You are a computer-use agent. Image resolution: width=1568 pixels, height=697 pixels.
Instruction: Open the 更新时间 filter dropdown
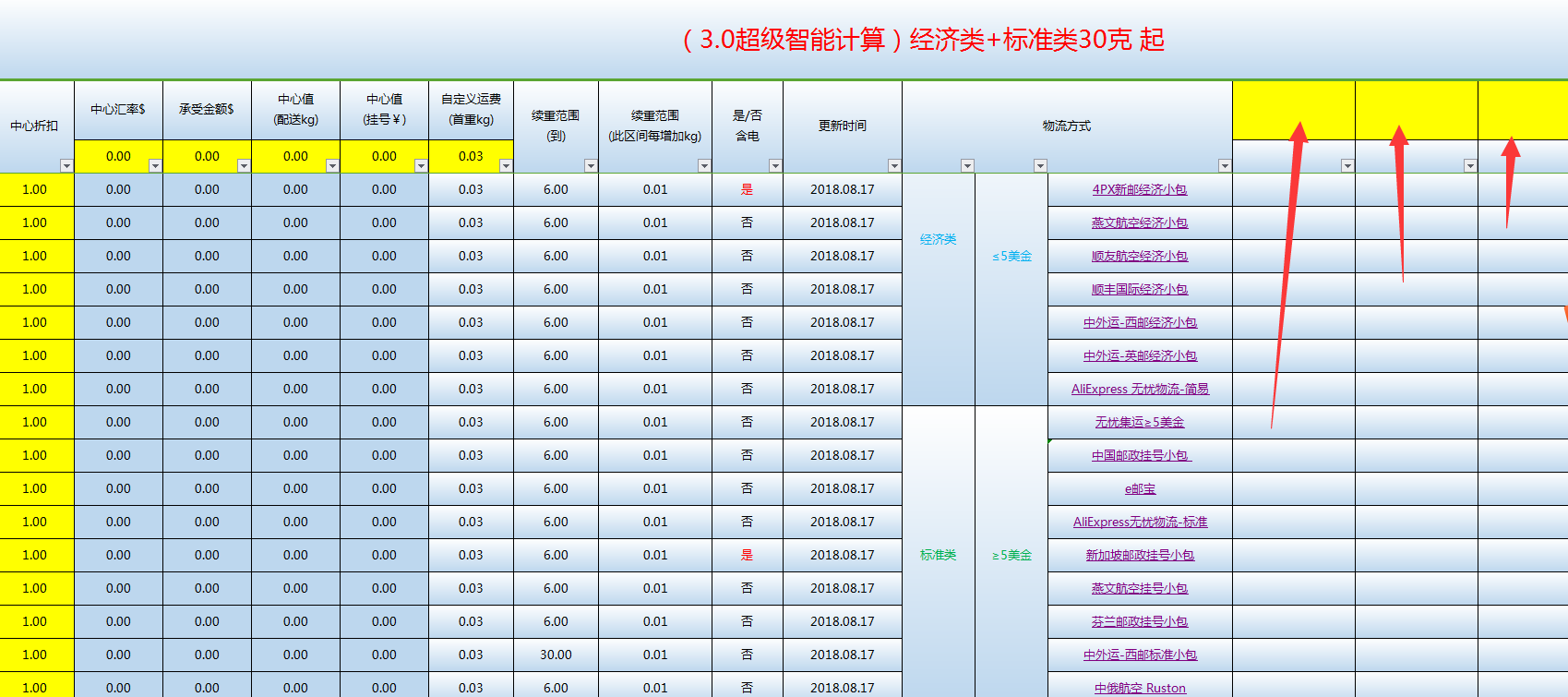click(x=894, y=166)
